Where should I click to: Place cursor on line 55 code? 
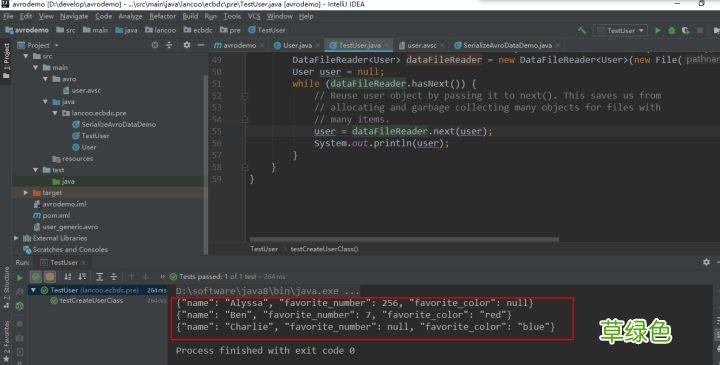pyautogui.click(x=403, y=131)
